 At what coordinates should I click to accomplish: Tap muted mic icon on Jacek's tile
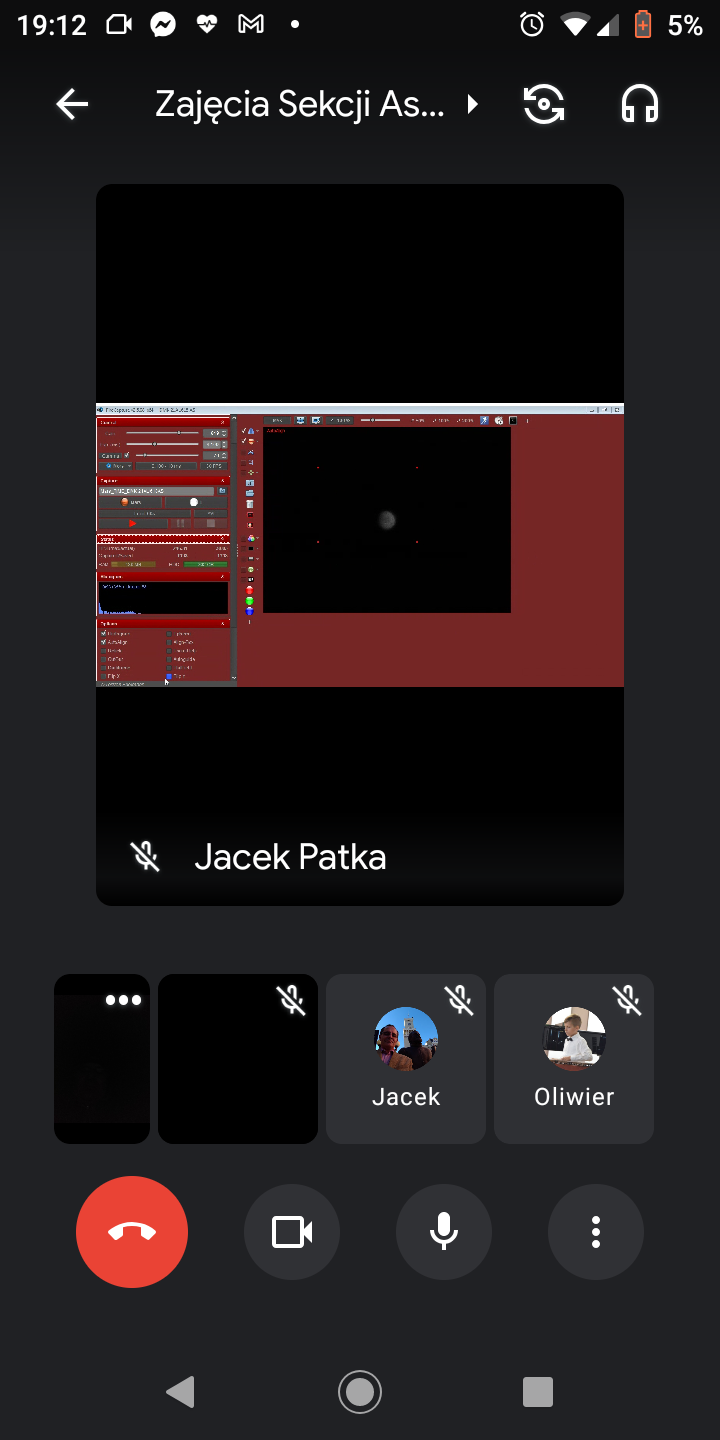(x=459, y=1000)
